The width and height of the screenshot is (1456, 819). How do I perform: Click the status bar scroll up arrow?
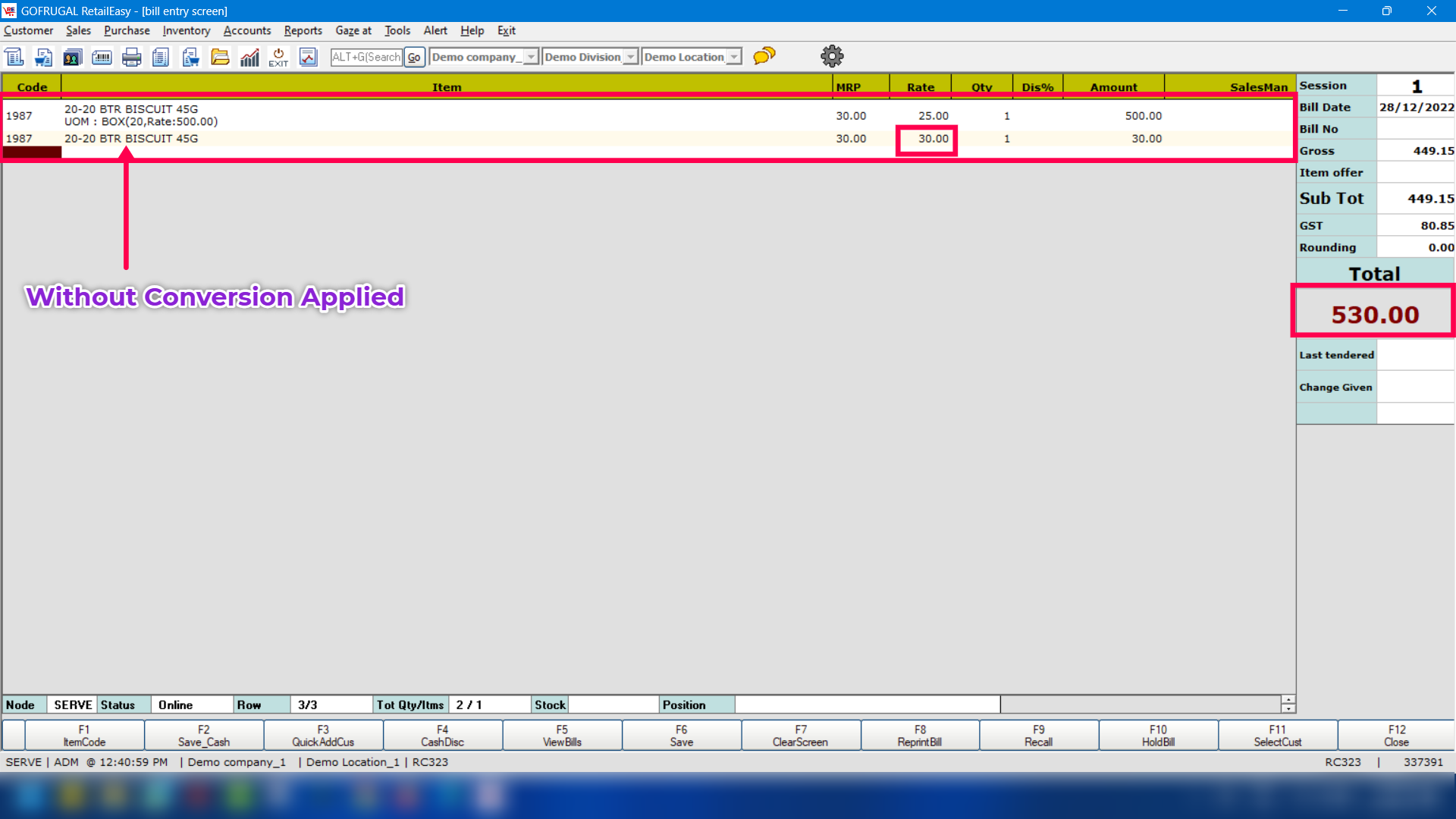click(x=1288, y=699)
